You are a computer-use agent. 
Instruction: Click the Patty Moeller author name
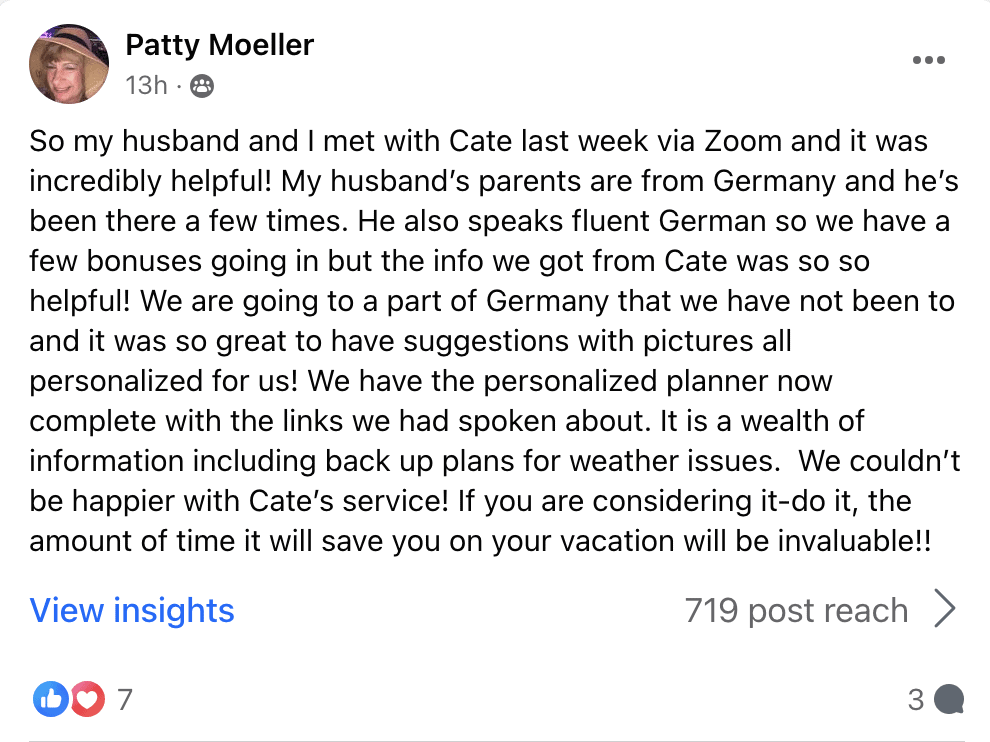tap(220, 45)
